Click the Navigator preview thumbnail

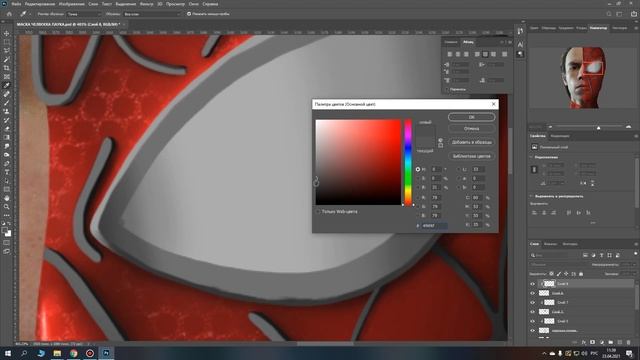pos(583,77)
